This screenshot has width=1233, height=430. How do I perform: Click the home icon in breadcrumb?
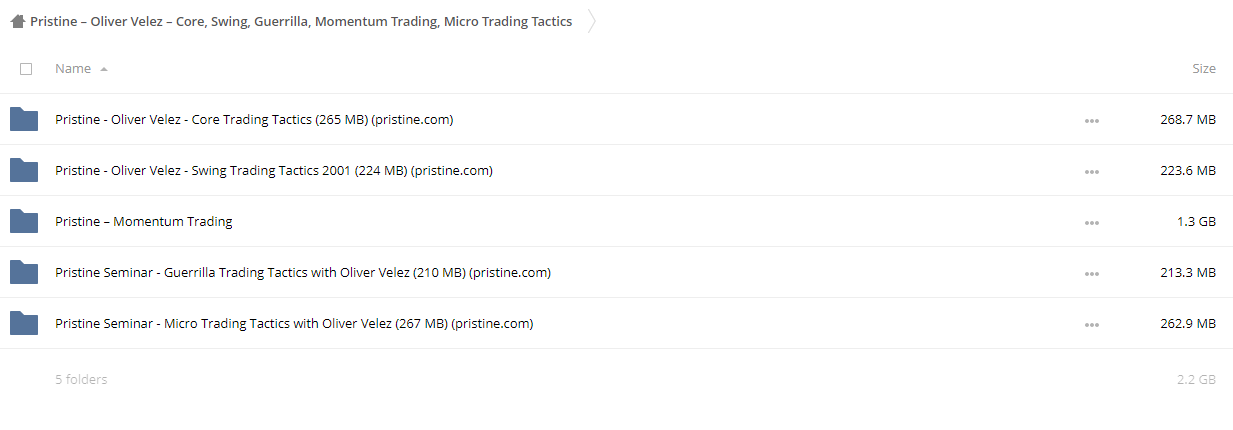click(17, 21)
